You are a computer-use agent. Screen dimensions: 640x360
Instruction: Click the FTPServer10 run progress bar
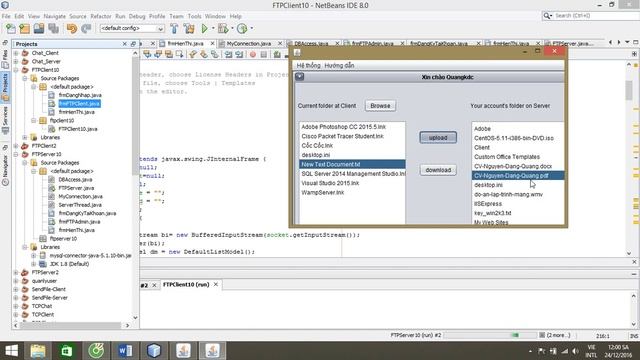(x=490, y=335)
